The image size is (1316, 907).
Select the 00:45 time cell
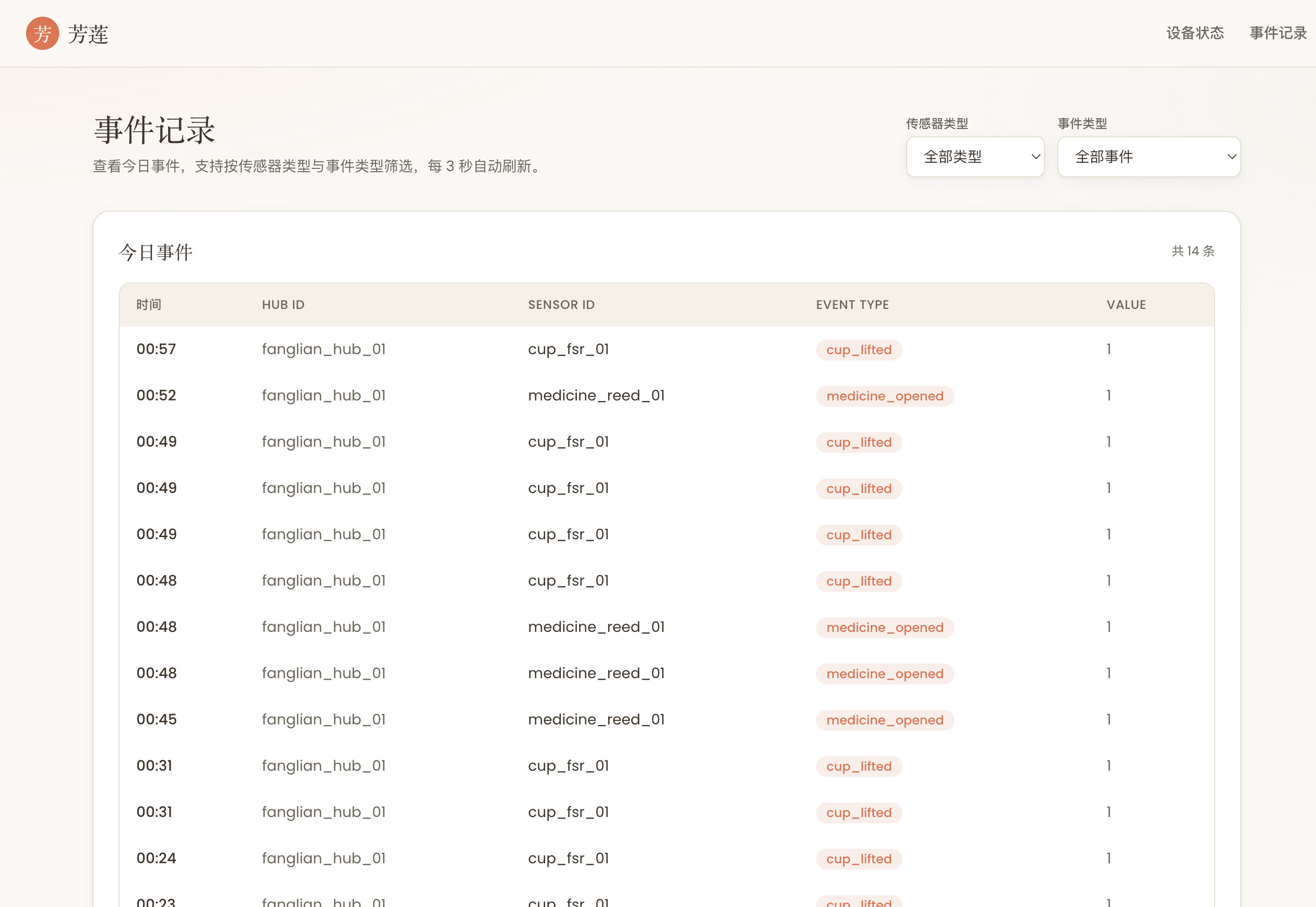pos(156,719)
